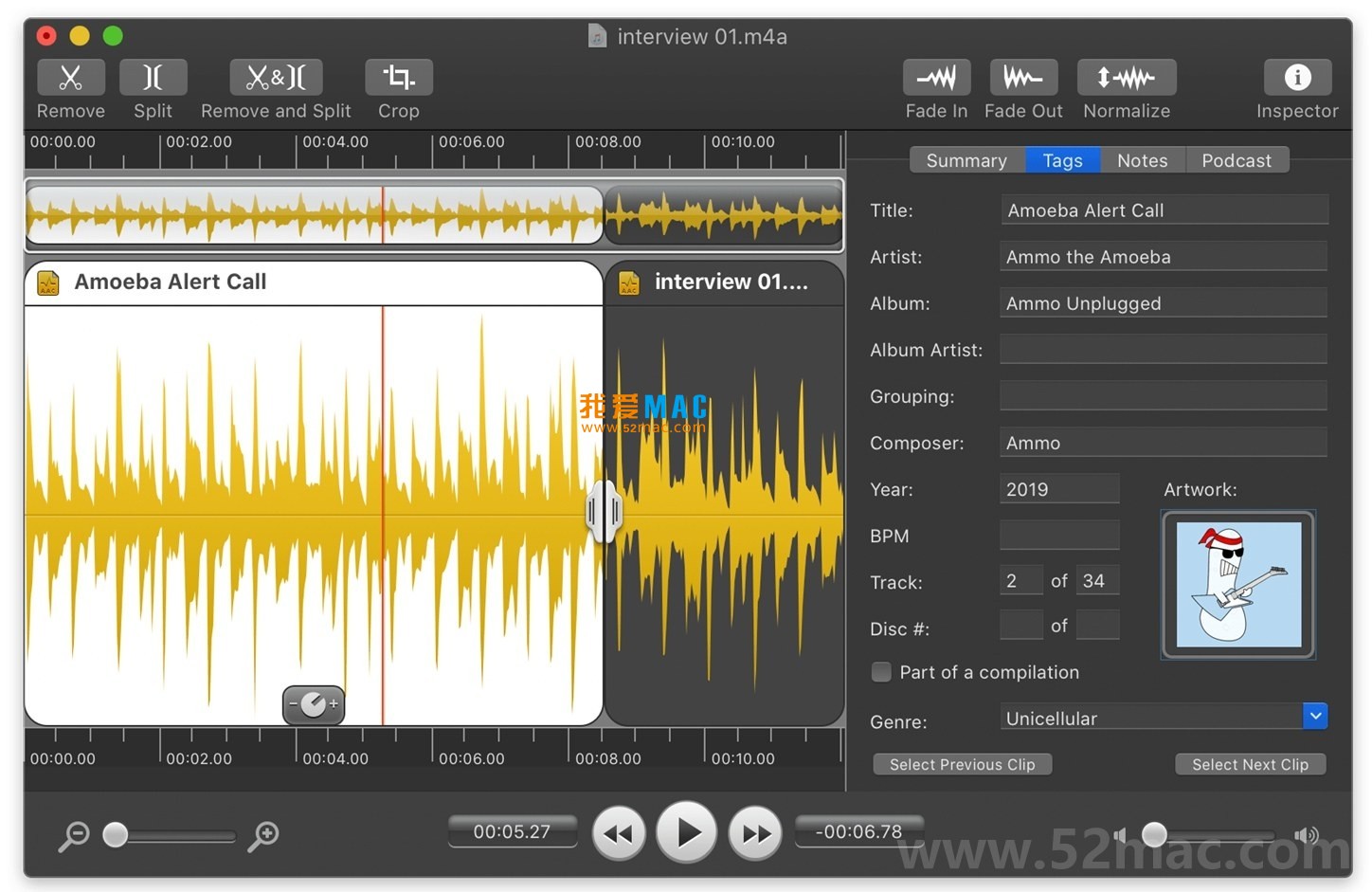1372x892 pixels.
Task: Toggle the Inspector panel
Action: [x=1297, y=78]
